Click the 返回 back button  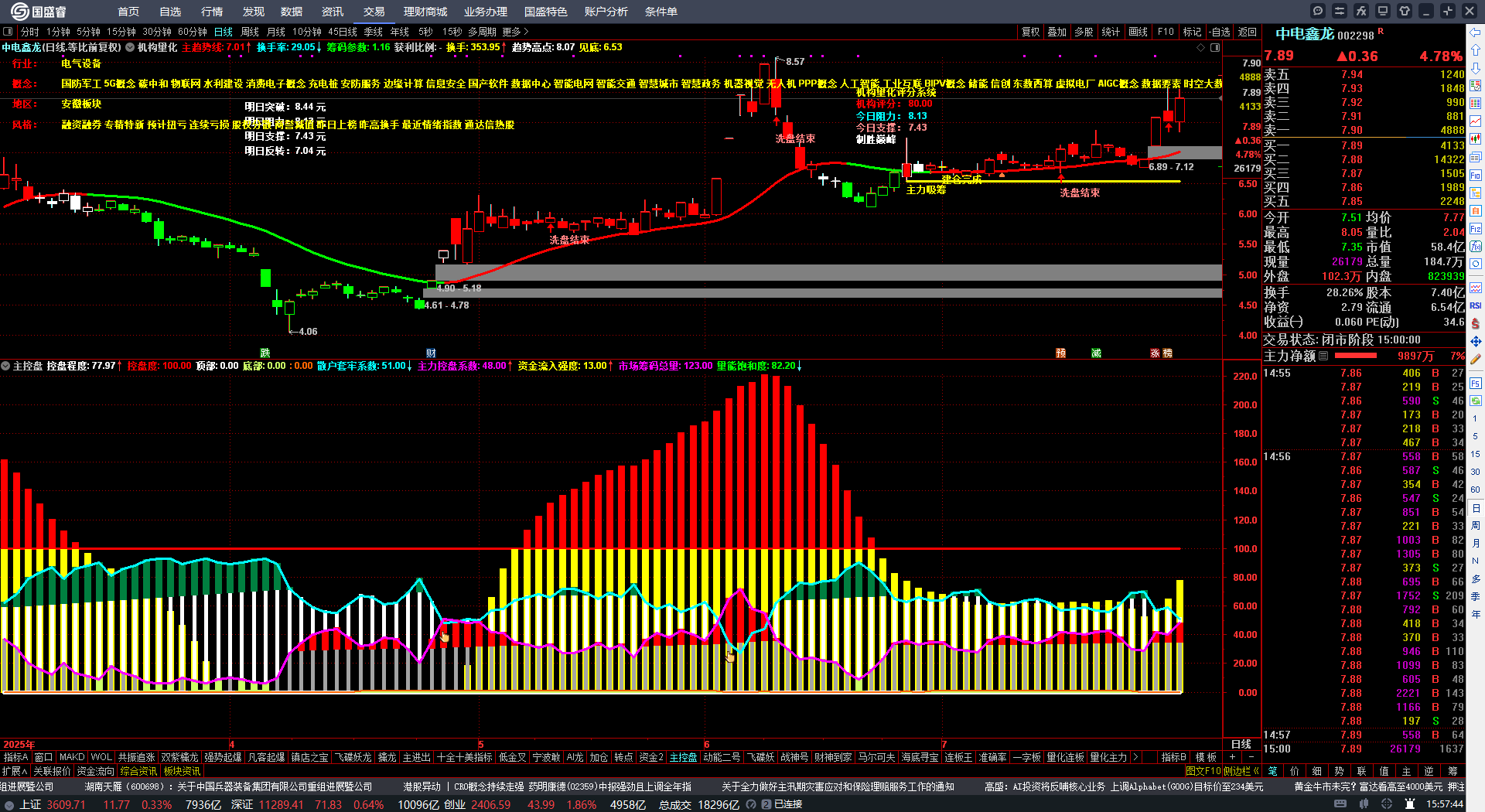(x=1248, y=32)
